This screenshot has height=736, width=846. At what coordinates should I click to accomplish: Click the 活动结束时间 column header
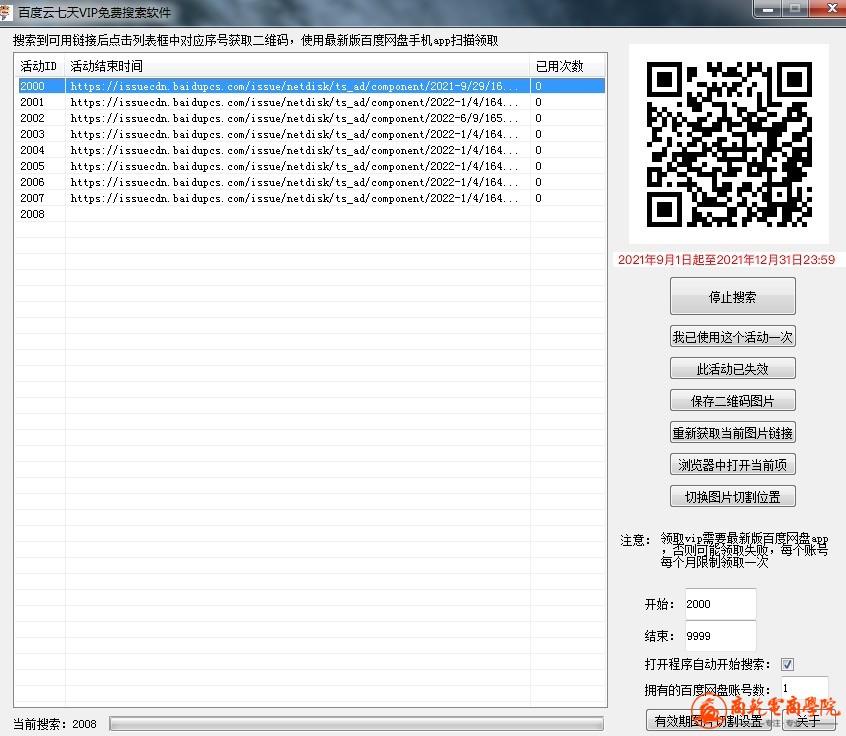(x=297, y=66)
